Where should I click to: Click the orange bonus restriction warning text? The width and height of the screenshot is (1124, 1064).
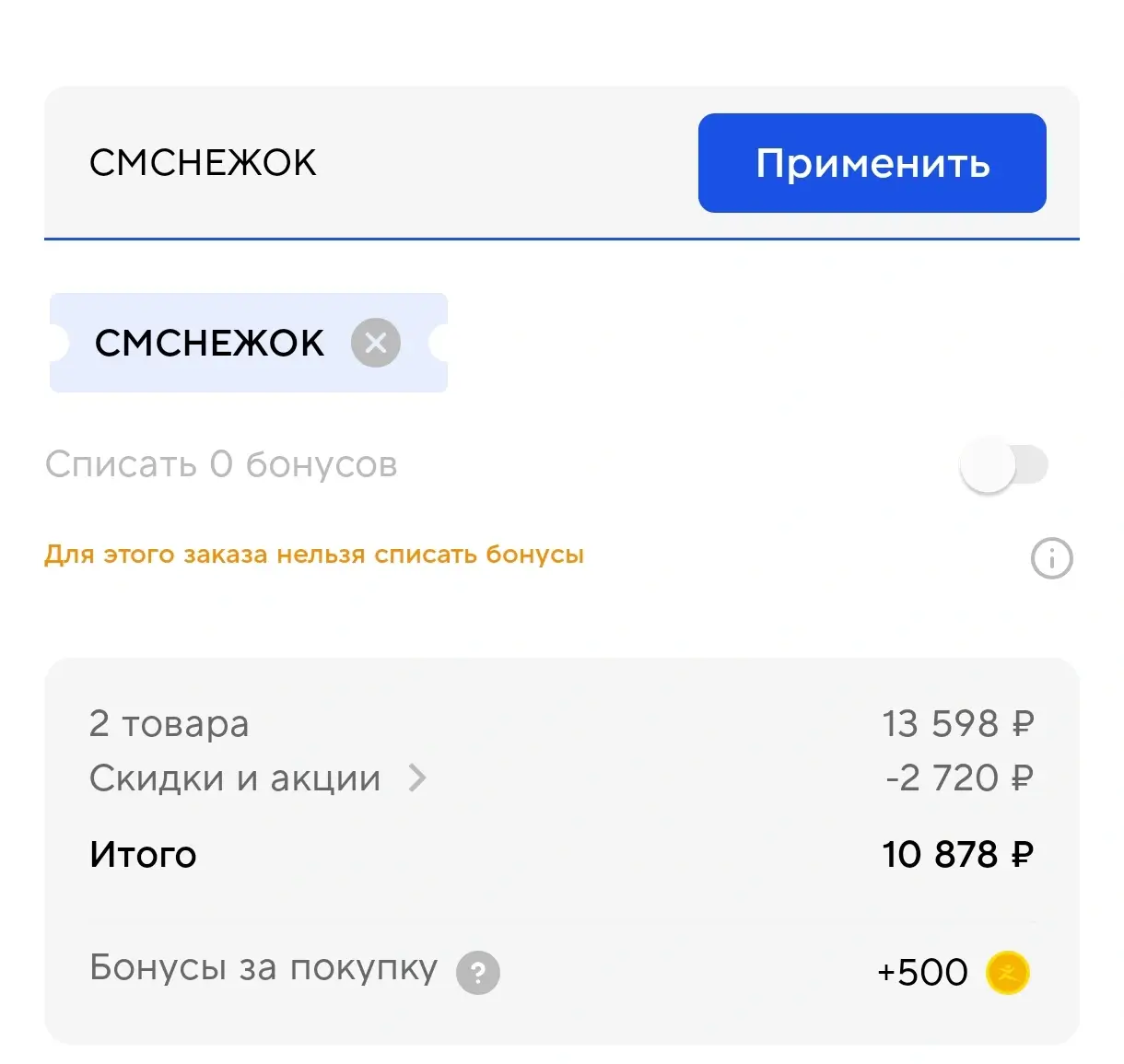click(x=314, y=555)
